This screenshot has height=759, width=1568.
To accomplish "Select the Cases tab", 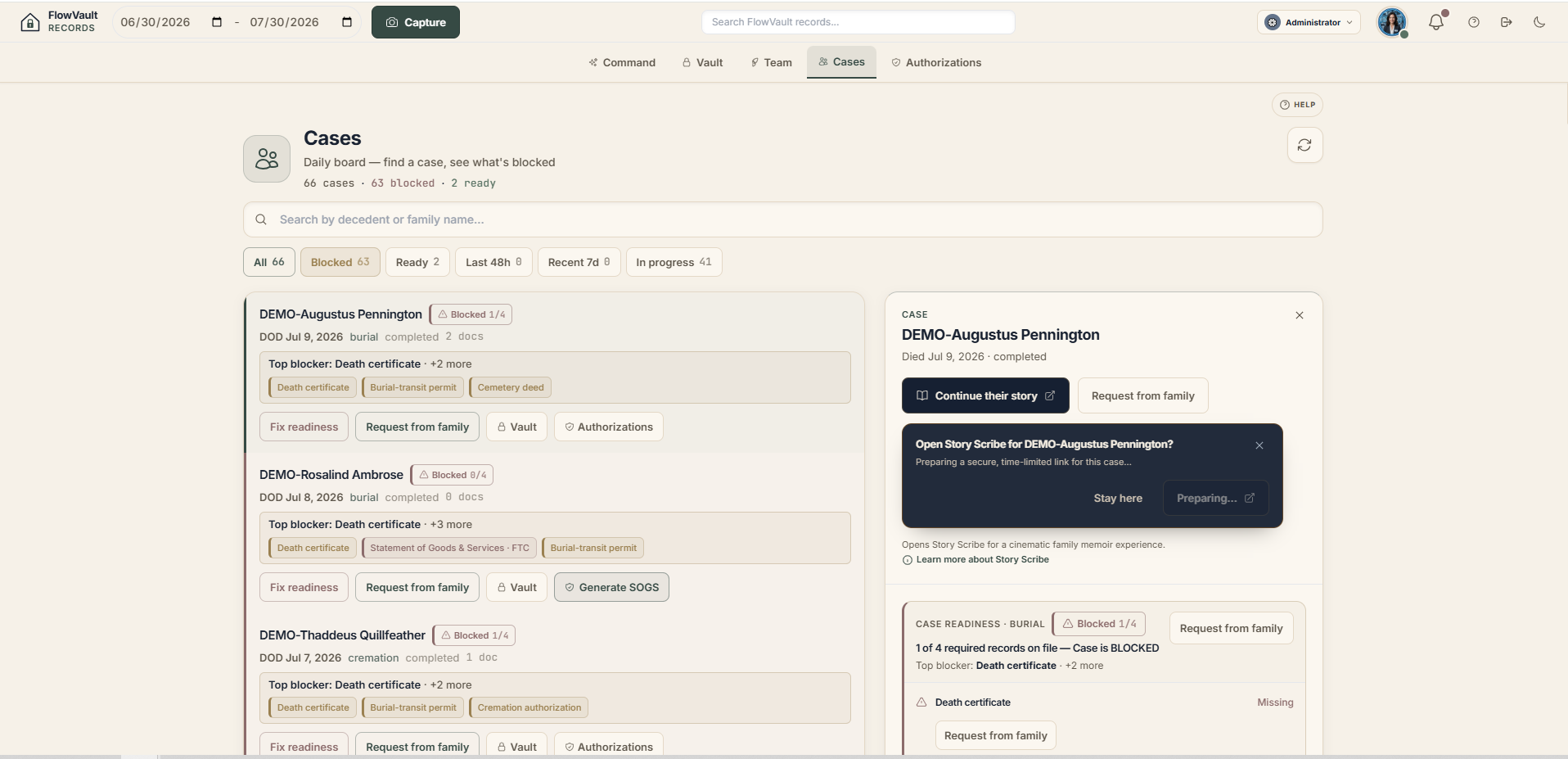I will (841, 62).
